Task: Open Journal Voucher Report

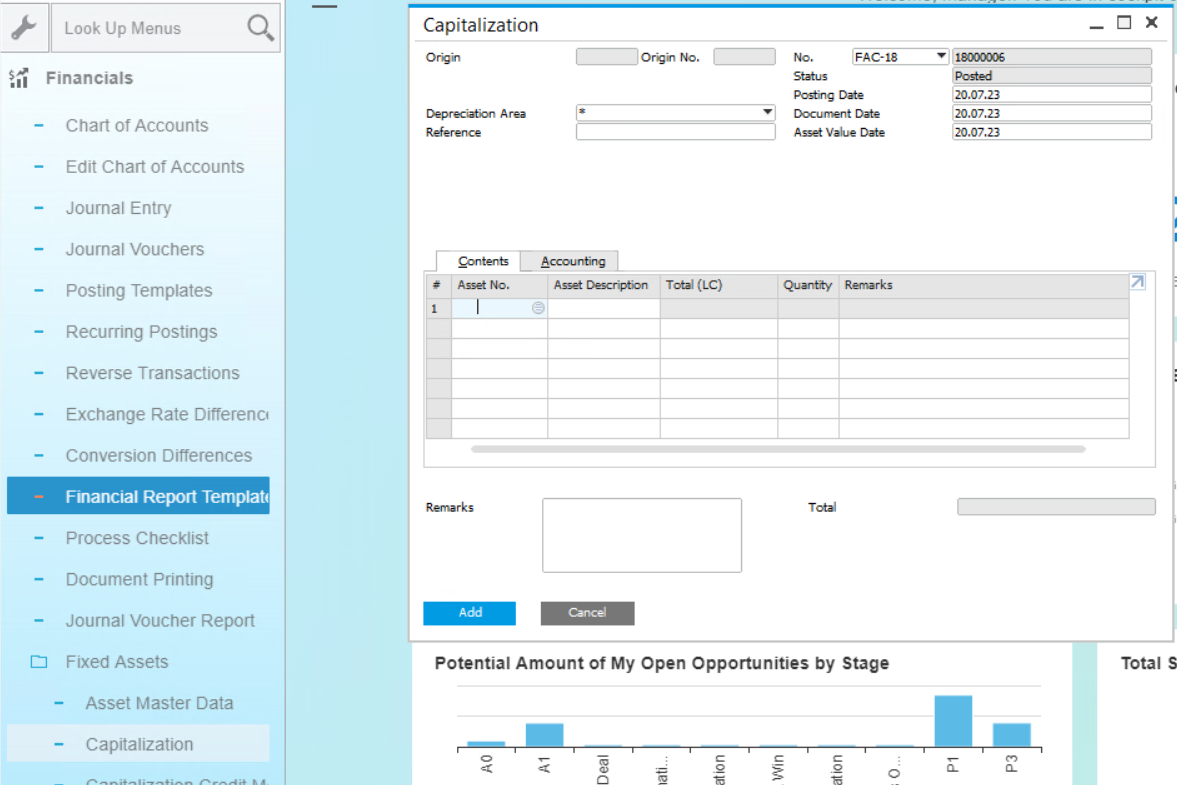Action: click(x=160, y=621)
